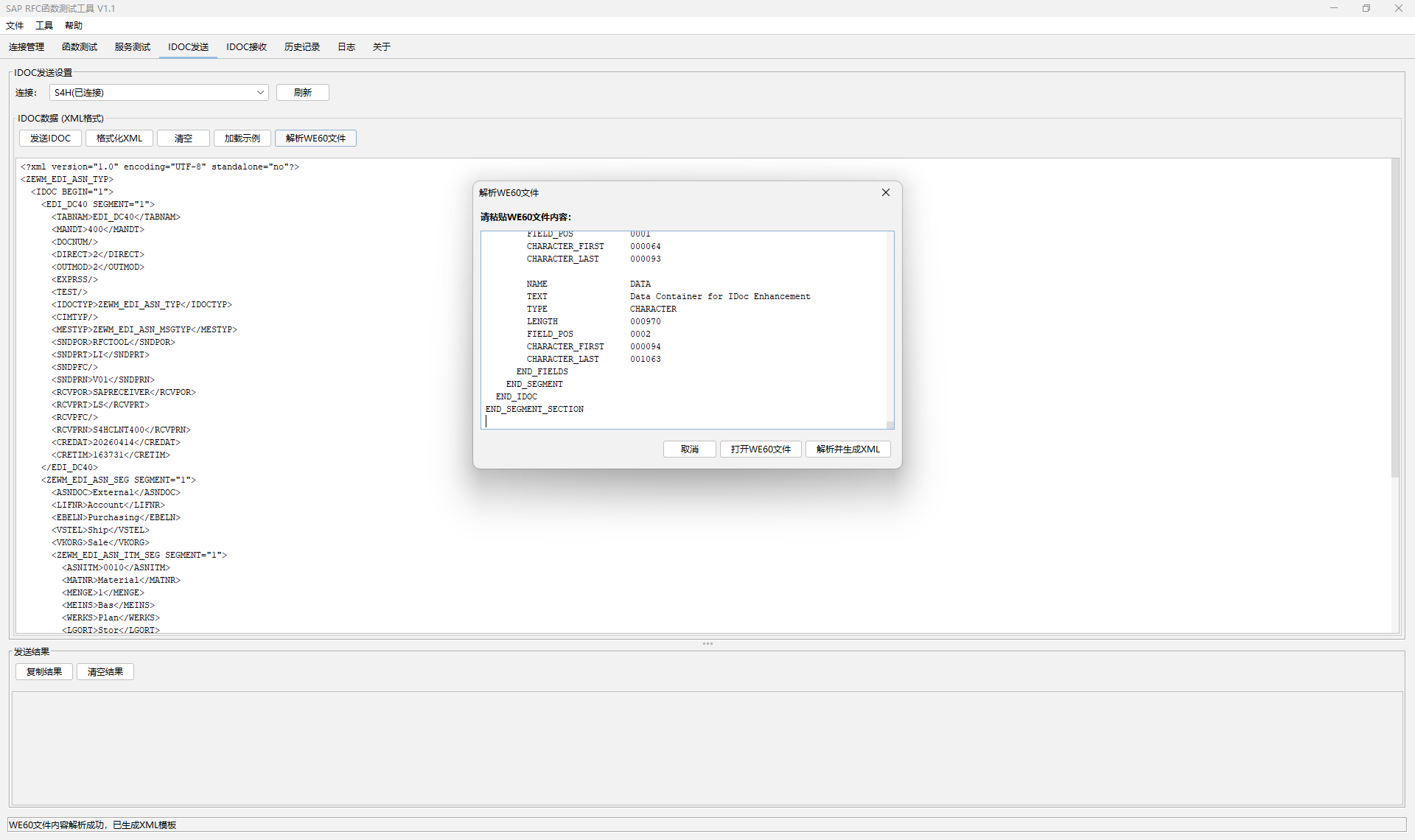The width and height of the screenshot is (1415, 840).
Task: Click the XML editor vertical scrollbar
Action: point(1394,317)
